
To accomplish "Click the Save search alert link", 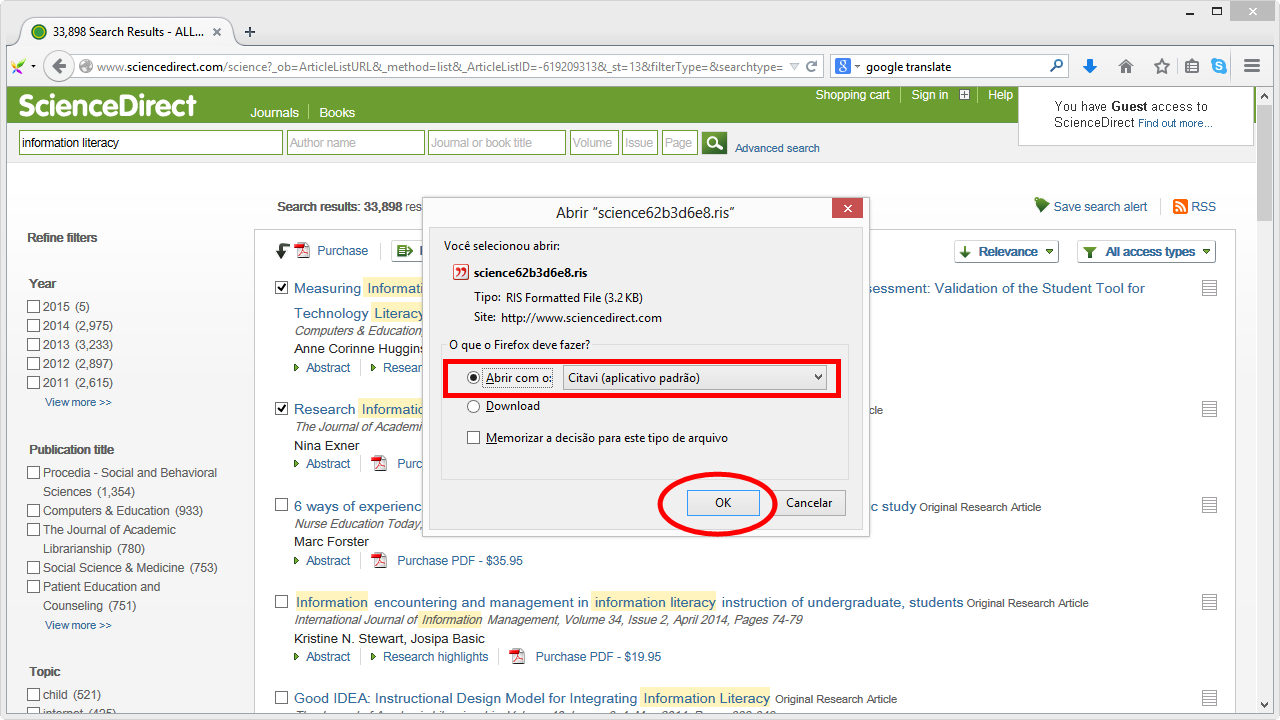I will pos(1100,207).
